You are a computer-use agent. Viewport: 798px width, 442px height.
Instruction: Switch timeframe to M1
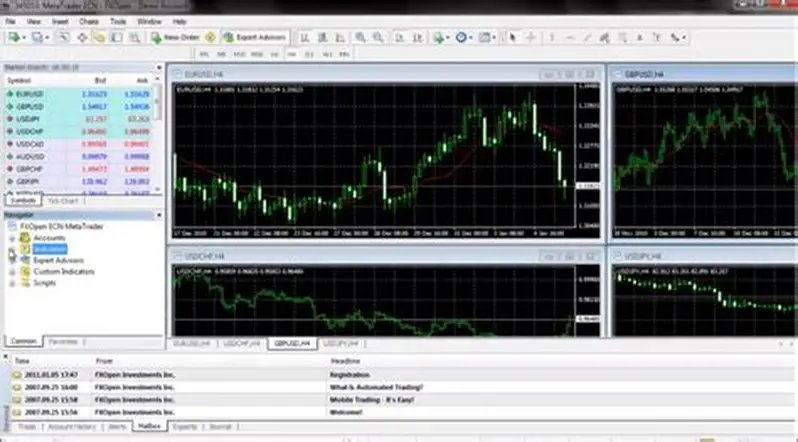pos(204,54)
